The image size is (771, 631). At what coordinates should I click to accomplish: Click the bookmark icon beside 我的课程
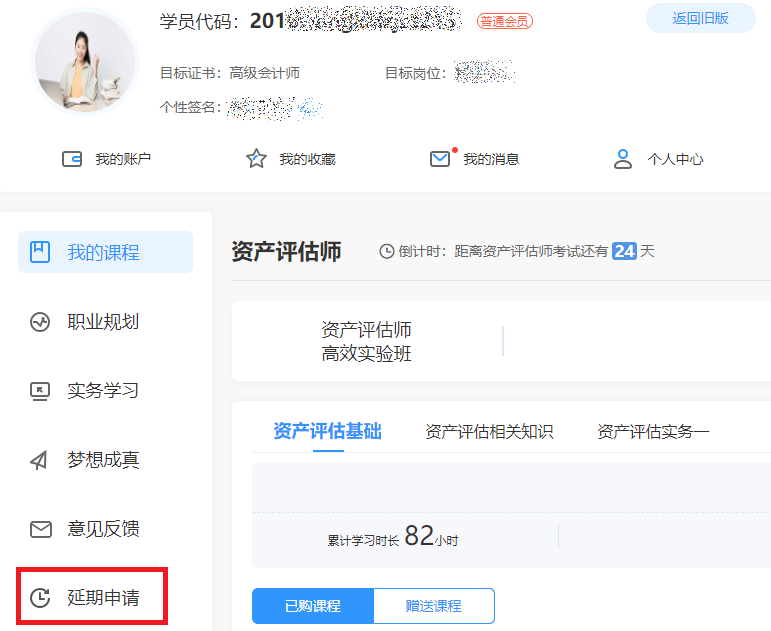(x=40, y=252)
